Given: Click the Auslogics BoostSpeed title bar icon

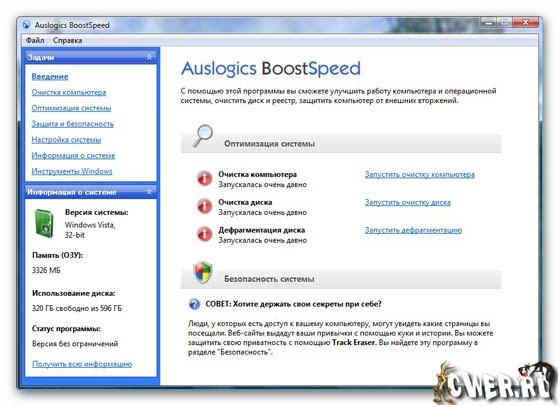Looking at the screenshot, I should tap(26, 25).
